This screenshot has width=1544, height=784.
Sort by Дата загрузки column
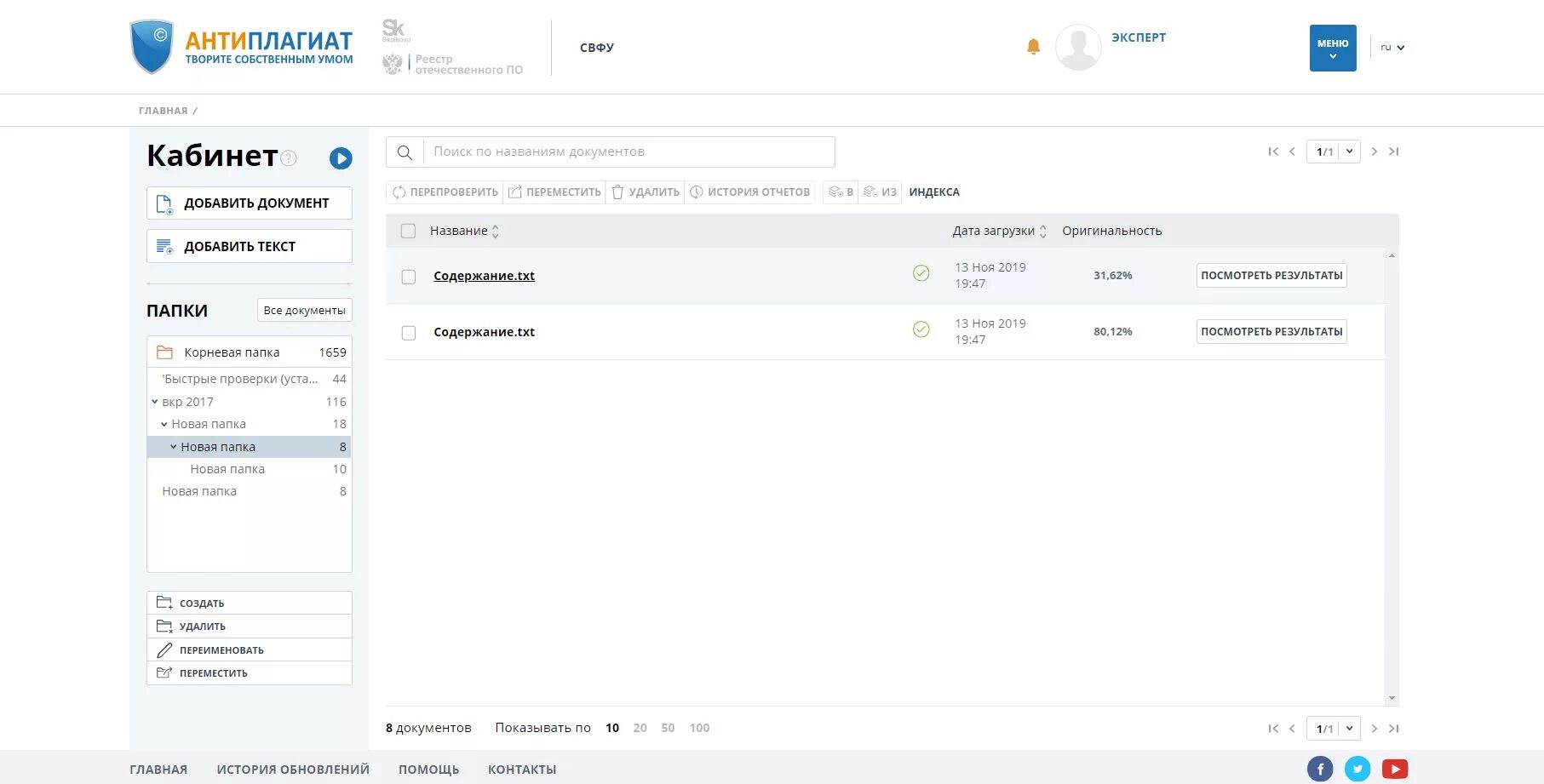pos(1000,231)
